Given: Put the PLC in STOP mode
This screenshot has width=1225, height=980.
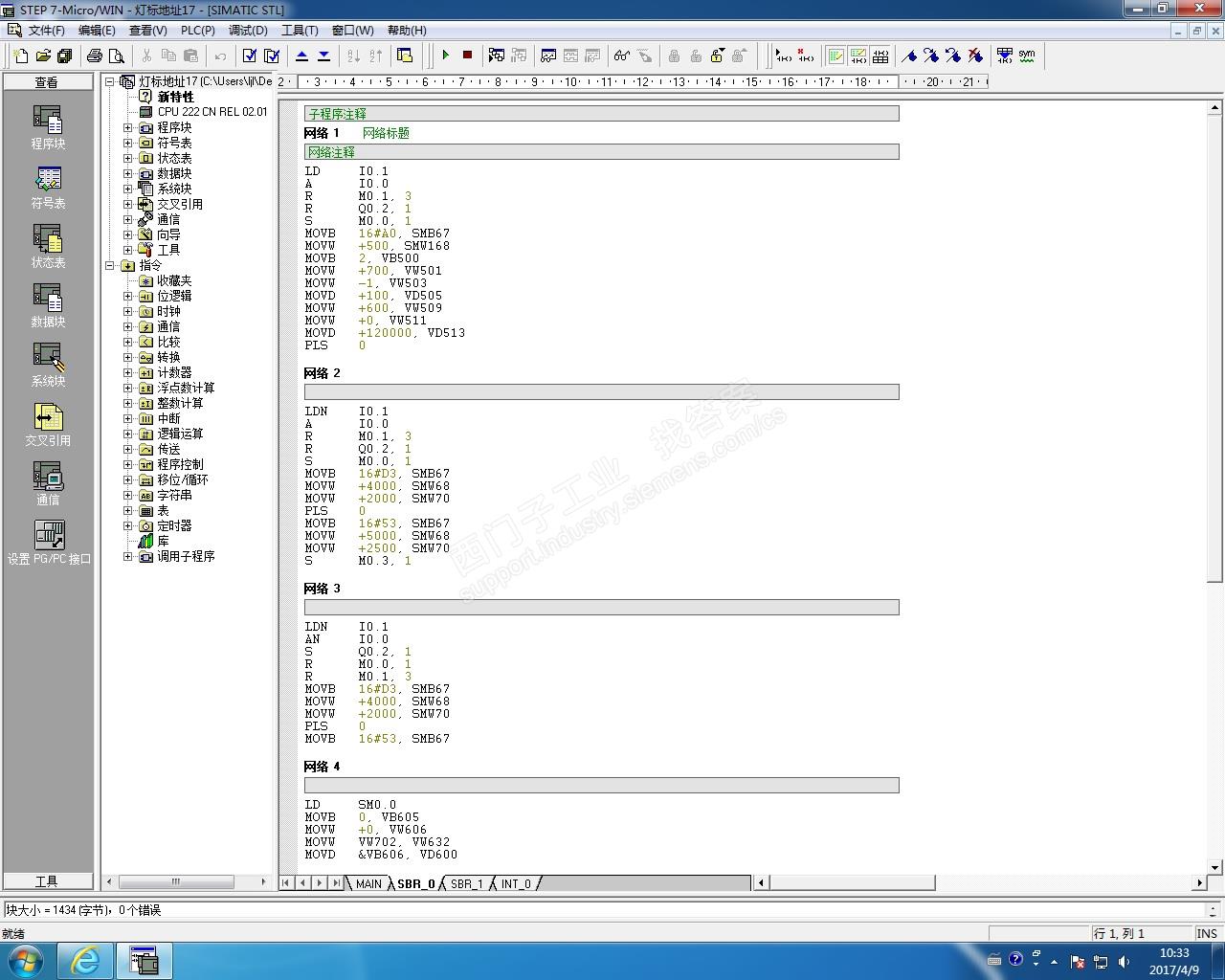Looking at the screenshot, I should (x=467, y=56).
